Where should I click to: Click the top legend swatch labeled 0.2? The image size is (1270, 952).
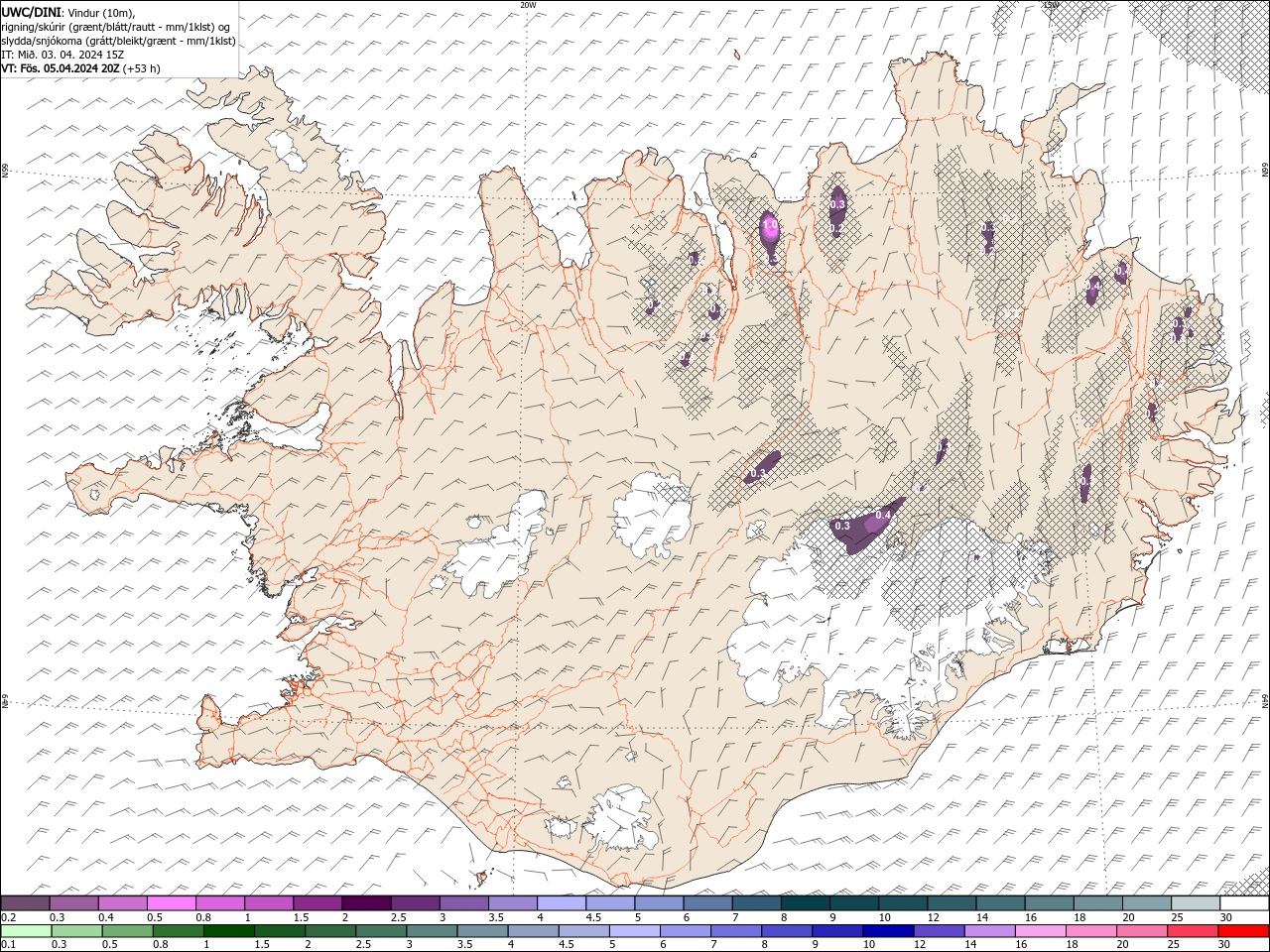[25, 903]
